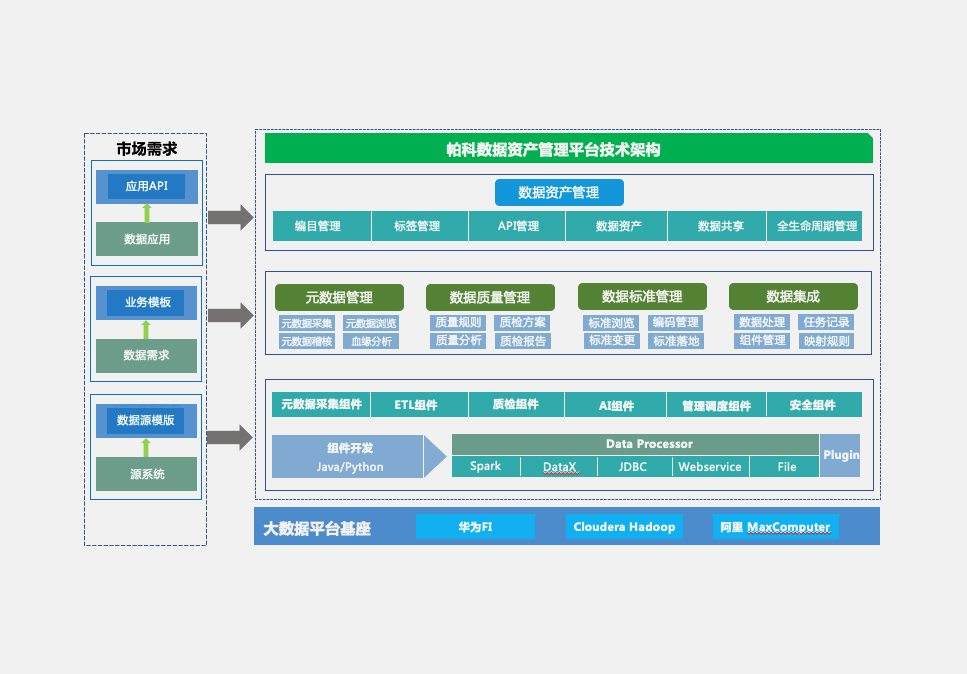The width and height of the screenshot is (967, 674).
Task: Click the gray arrow pointing to components row
Action: [x=230, y=437]
